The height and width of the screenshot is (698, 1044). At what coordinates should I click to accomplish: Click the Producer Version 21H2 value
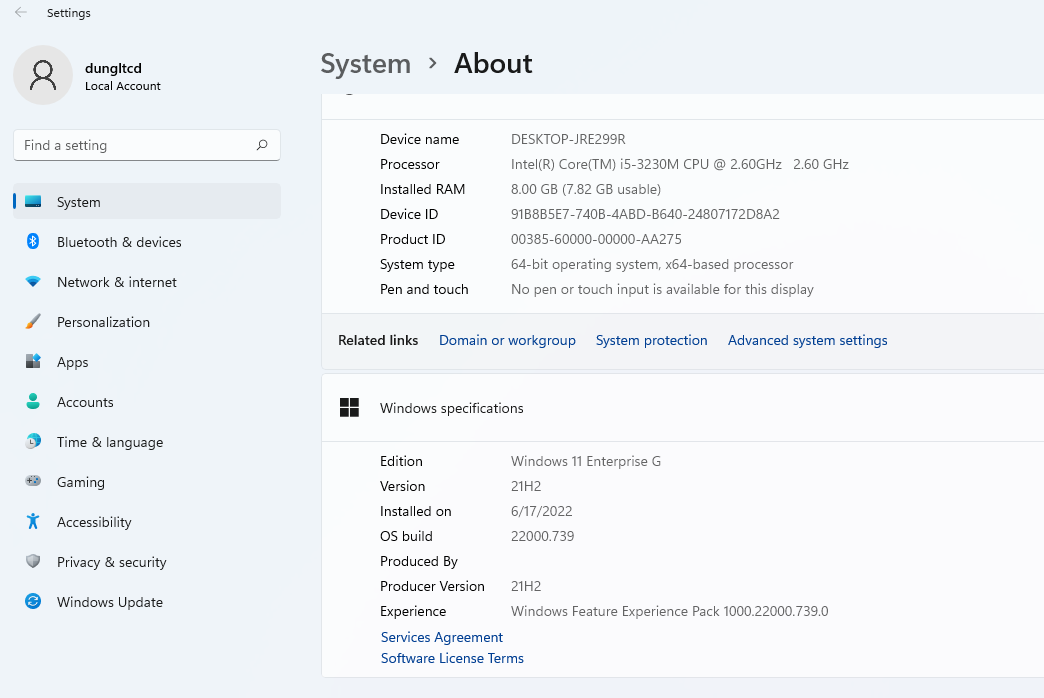525,586
